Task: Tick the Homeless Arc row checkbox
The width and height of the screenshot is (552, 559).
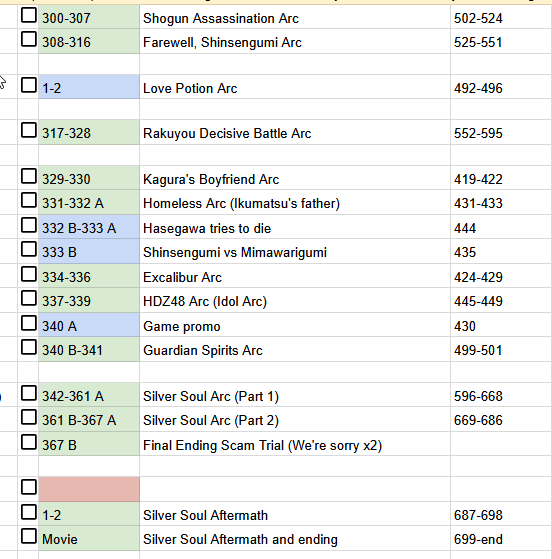Action: 29,200
